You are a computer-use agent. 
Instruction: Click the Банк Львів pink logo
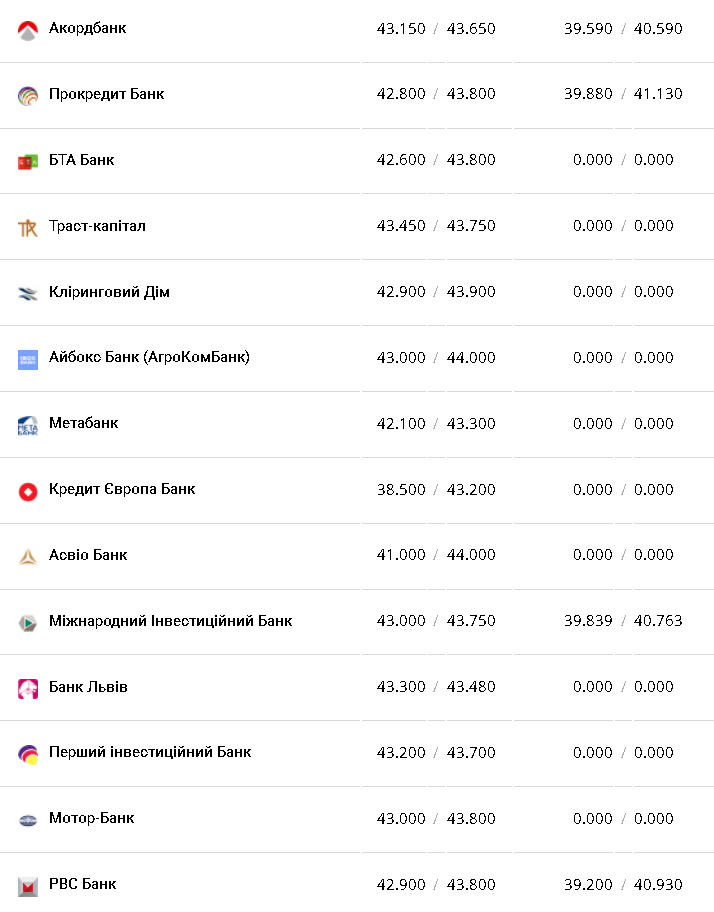(28, 689)
